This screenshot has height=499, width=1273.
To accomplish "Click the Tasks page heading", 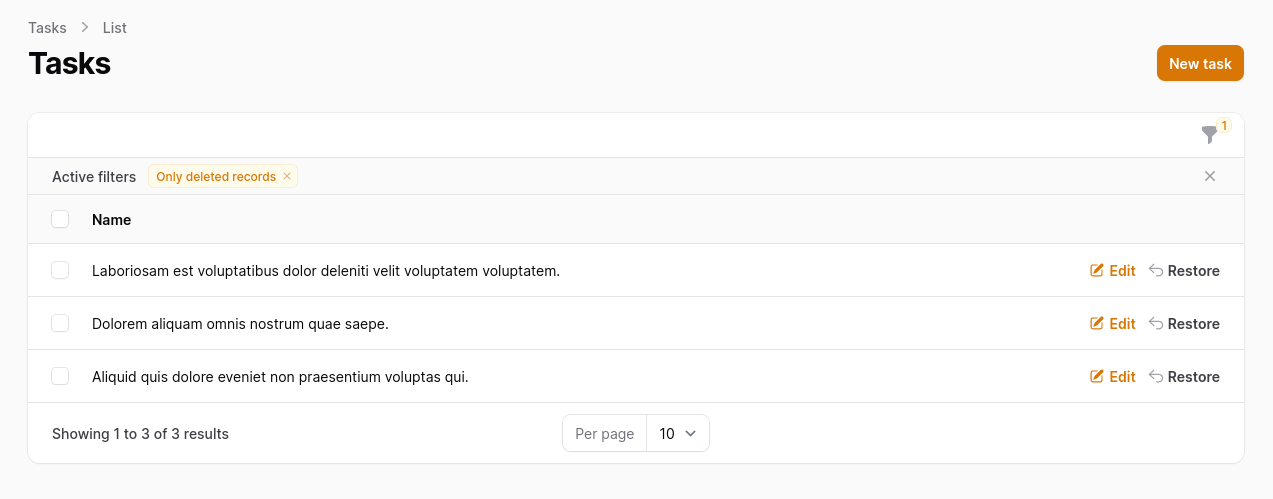I will [x=69, y=63].
